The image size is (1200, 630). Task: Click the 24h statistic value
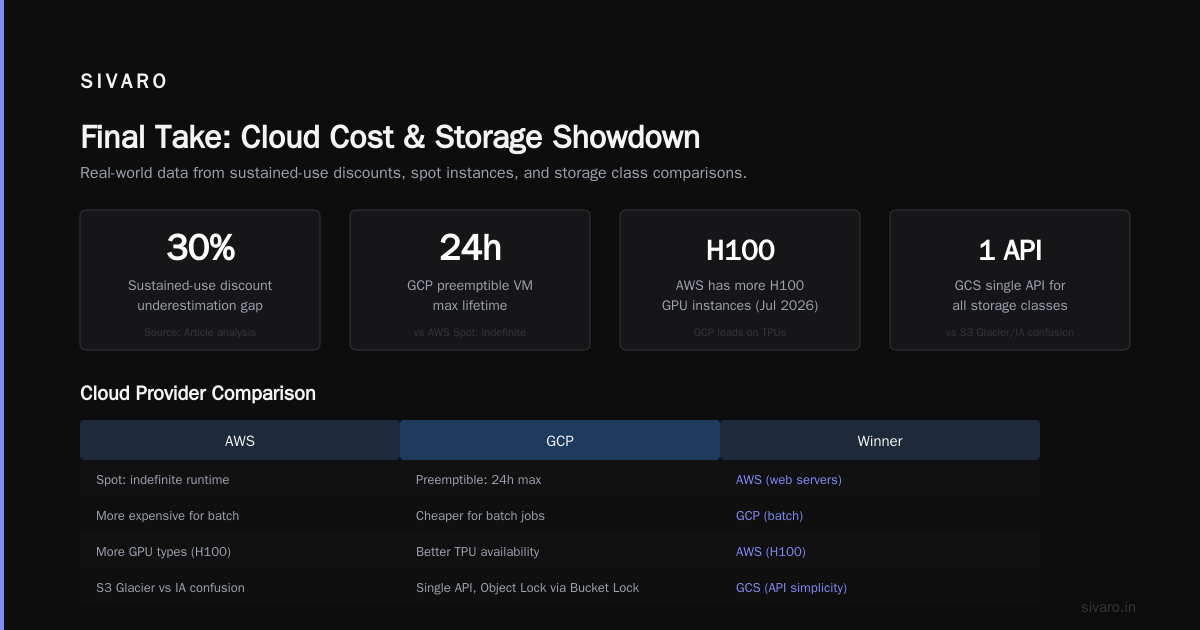point(470,248)
